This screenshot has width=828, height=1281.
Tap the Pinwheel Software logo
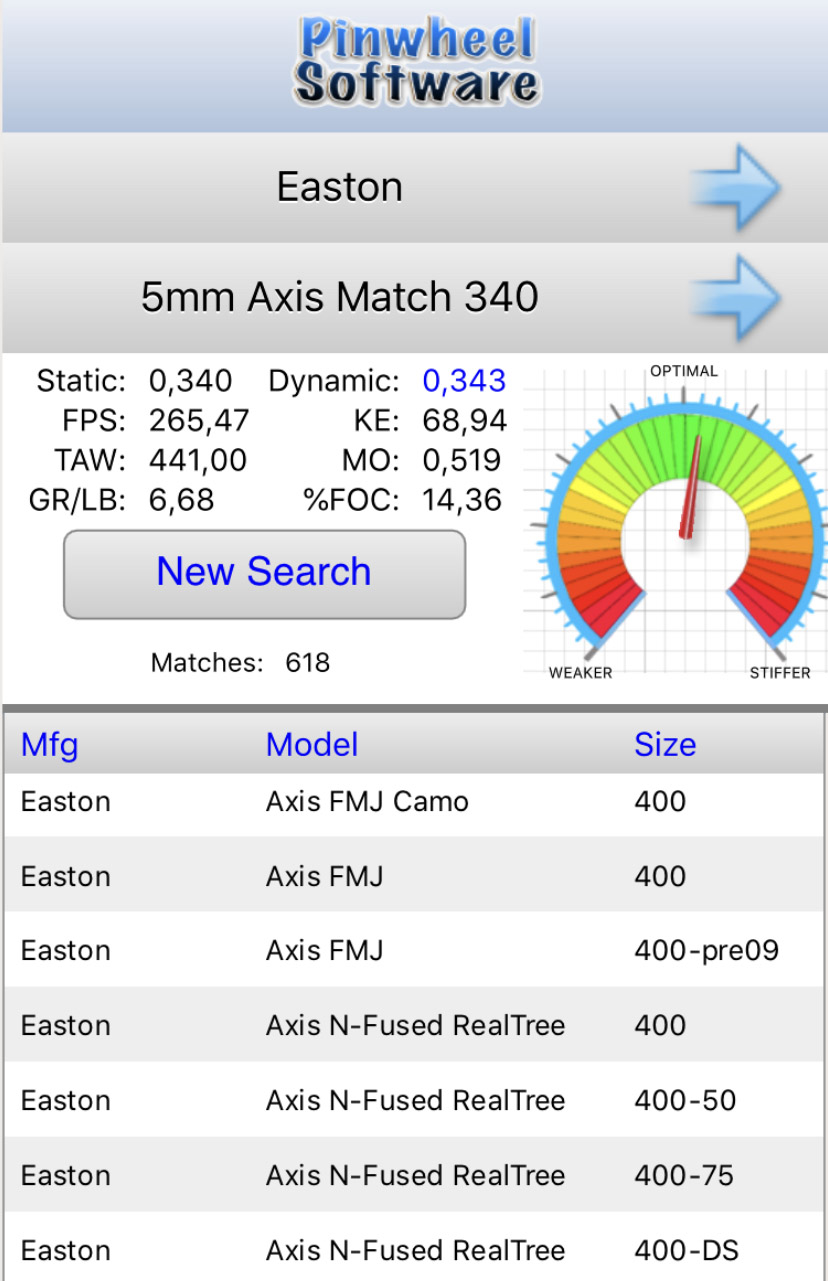pos(415,62)
